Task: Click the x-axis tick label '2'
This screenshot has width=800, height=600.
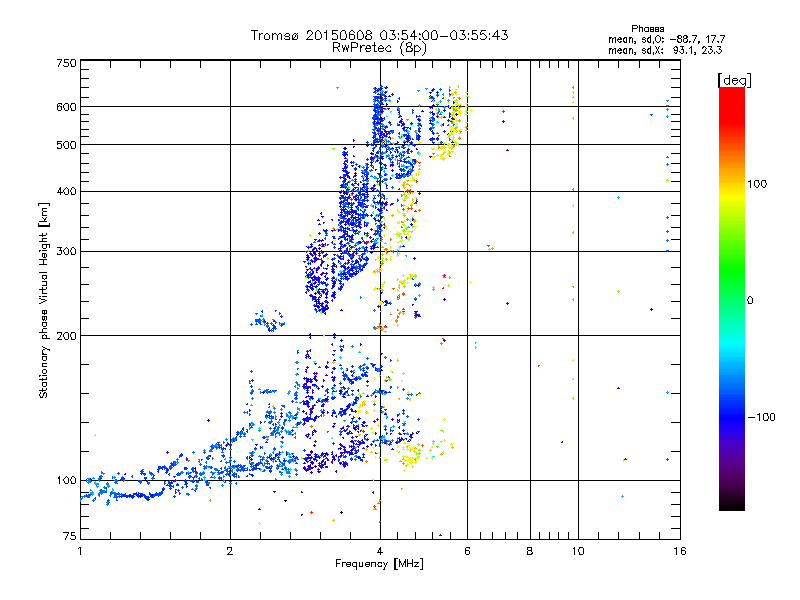Action: (230, 551)
